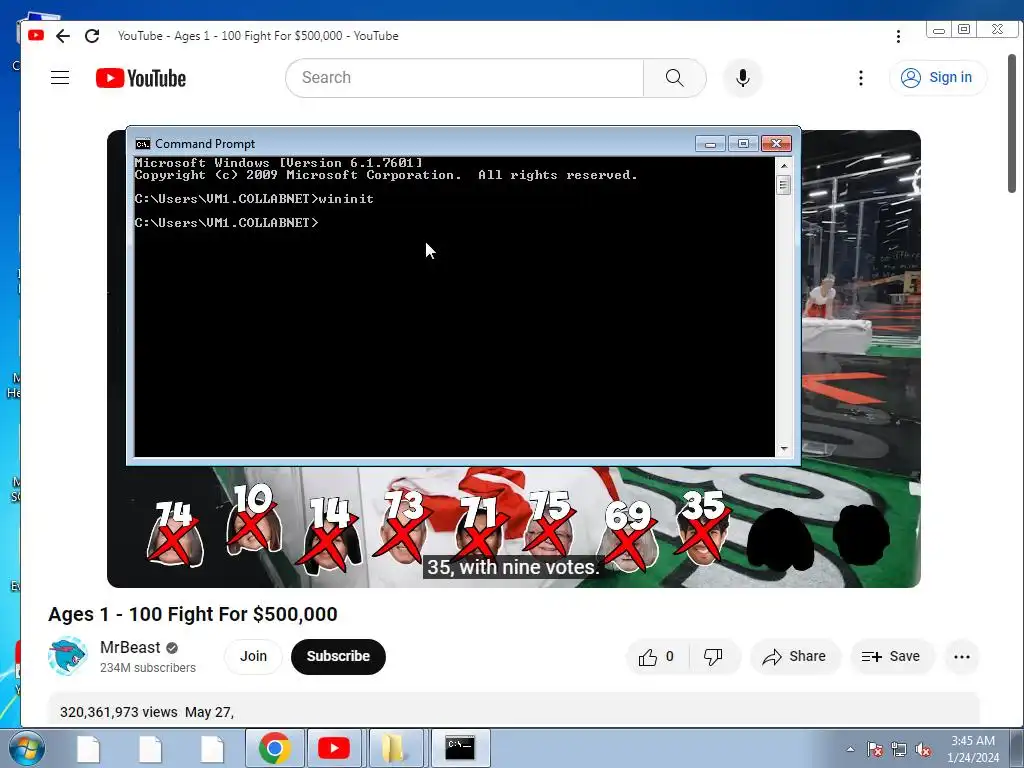Switch to Command Prompt taskbar button
Image resolution: width=1024 pixels, height=768 pixels.
[x=460, y=748]
